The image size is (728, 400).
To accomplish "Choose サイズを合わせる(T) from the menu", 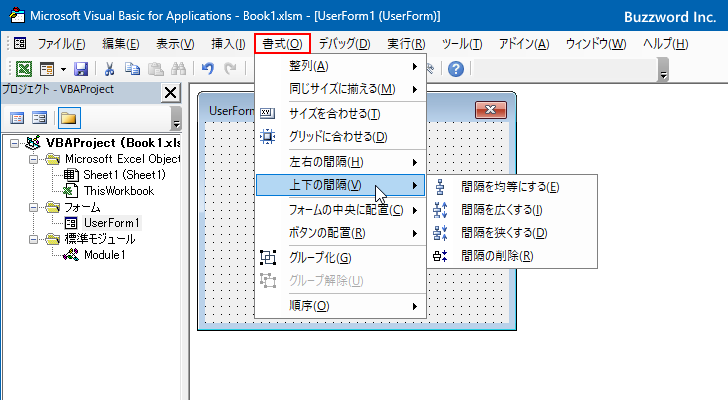I will (340, 114).
